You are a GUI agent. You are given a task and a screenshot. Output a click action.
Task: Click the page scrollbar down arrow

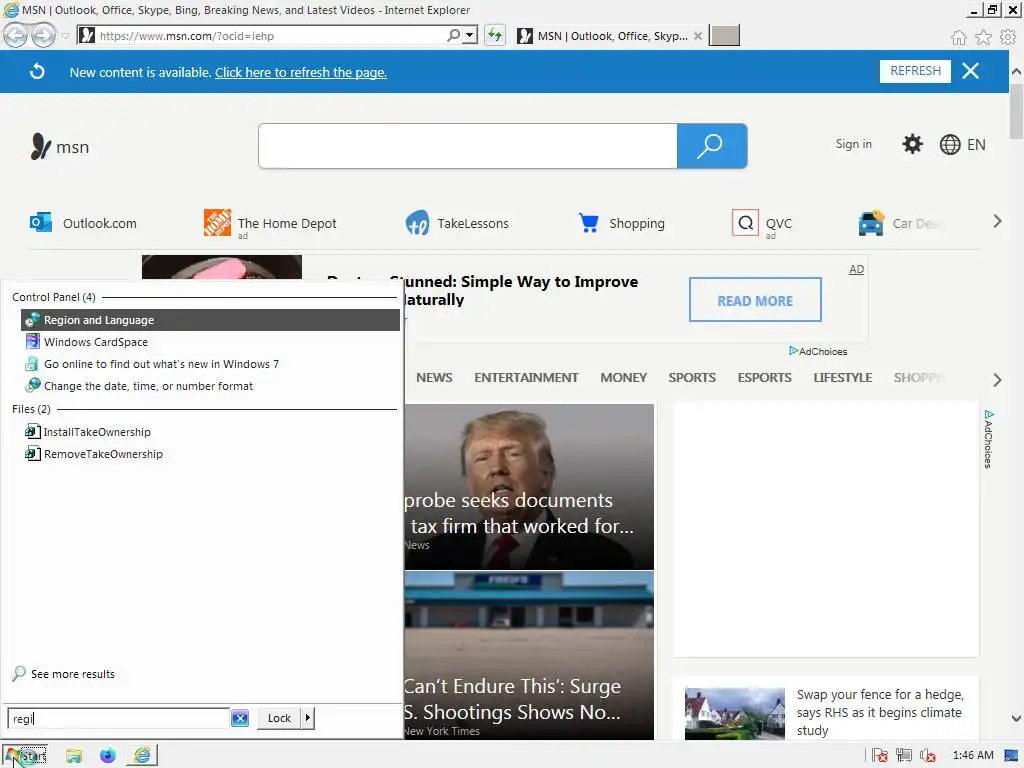[x=1016, y=718]
